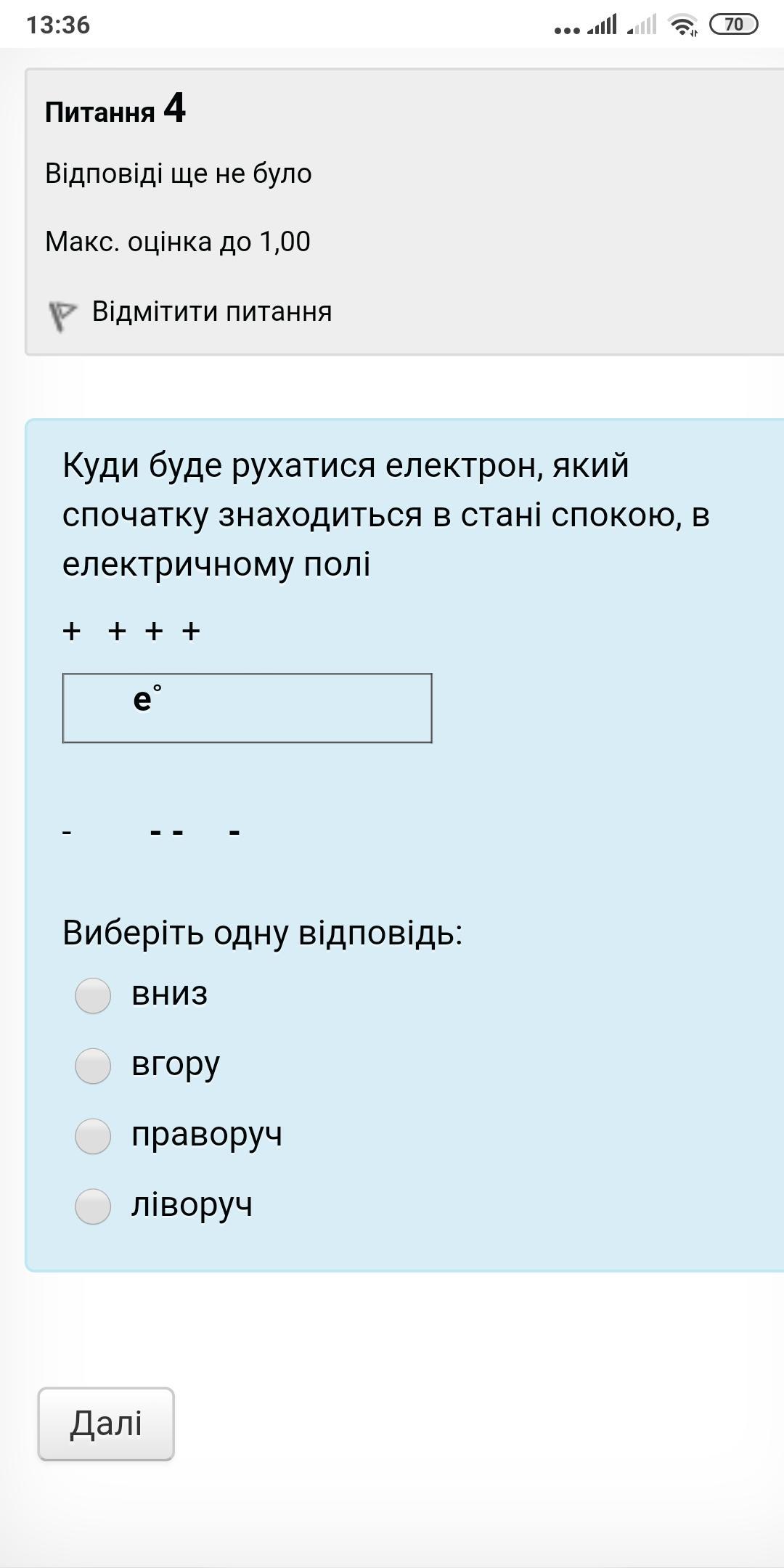Choose the праворуч radio option

point(93,1136)
